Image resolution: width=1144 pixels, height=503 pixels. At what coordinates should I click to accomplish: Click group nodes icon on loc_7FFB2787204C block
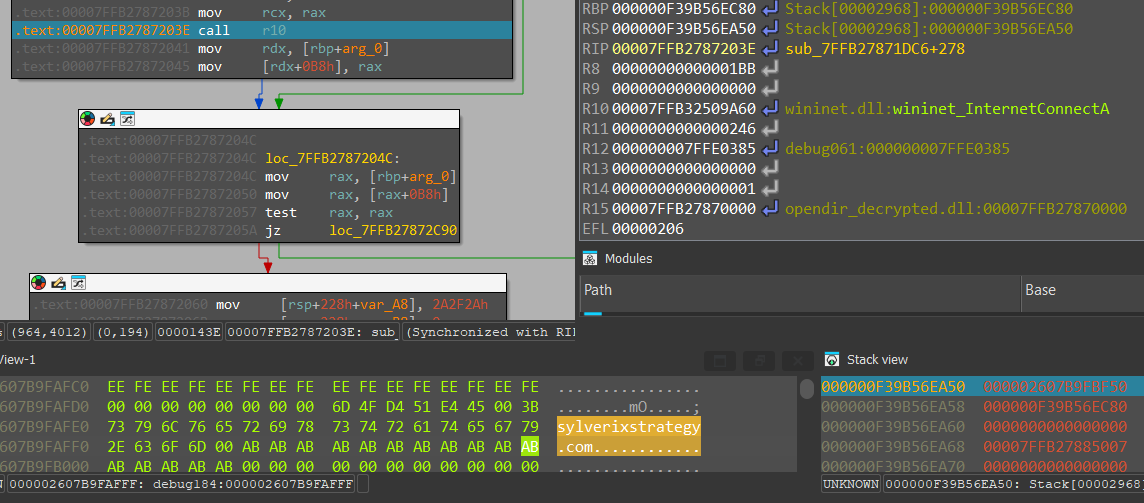tap(127, 118)
